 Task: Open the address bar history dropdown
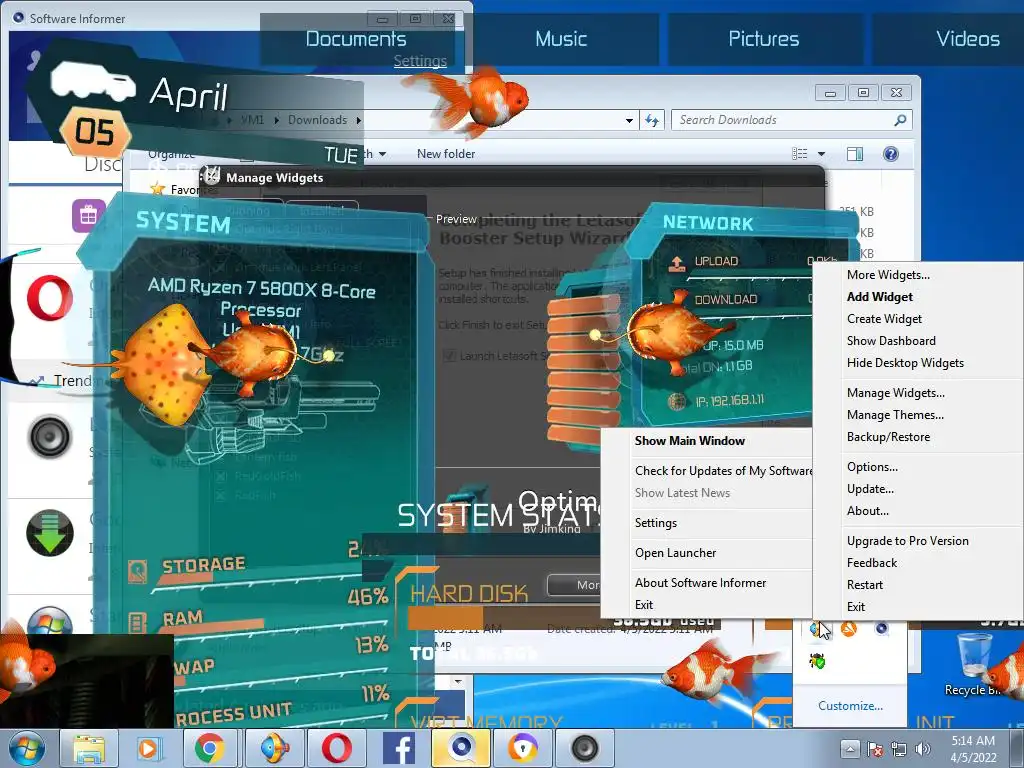629,120
